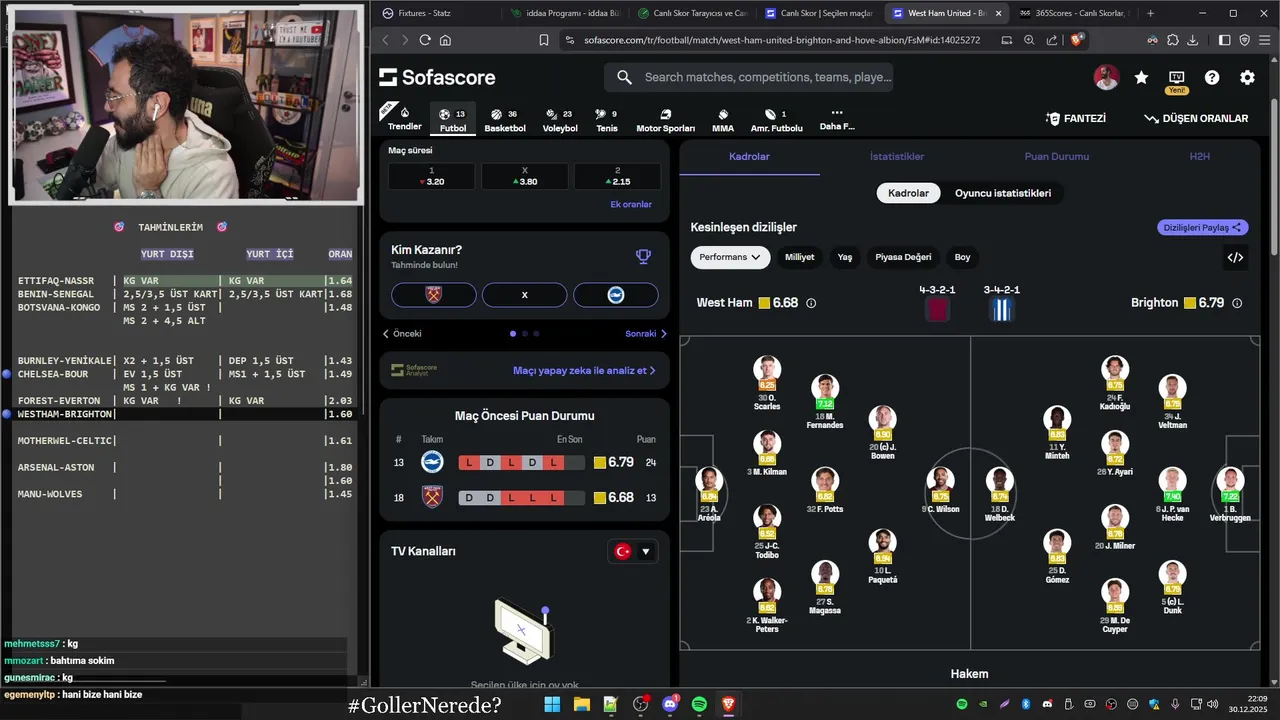Viewport: 1280px width, 720px height.
Task: Click Maçı yapay zeka ile analiz et
Action: tap(584, 370)
